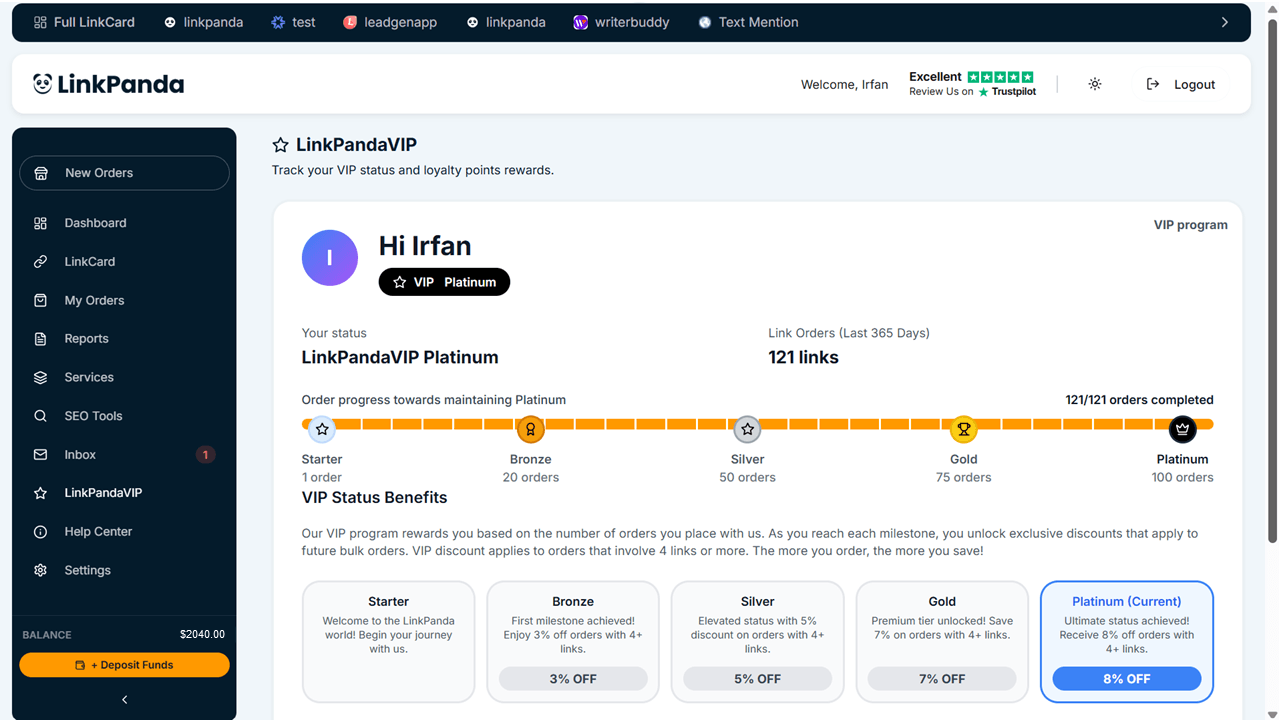The height and width of the screenshot is (720, 1280).
Task: Click the 'Welcome, Irfan' text
Action: click(844, 84)
